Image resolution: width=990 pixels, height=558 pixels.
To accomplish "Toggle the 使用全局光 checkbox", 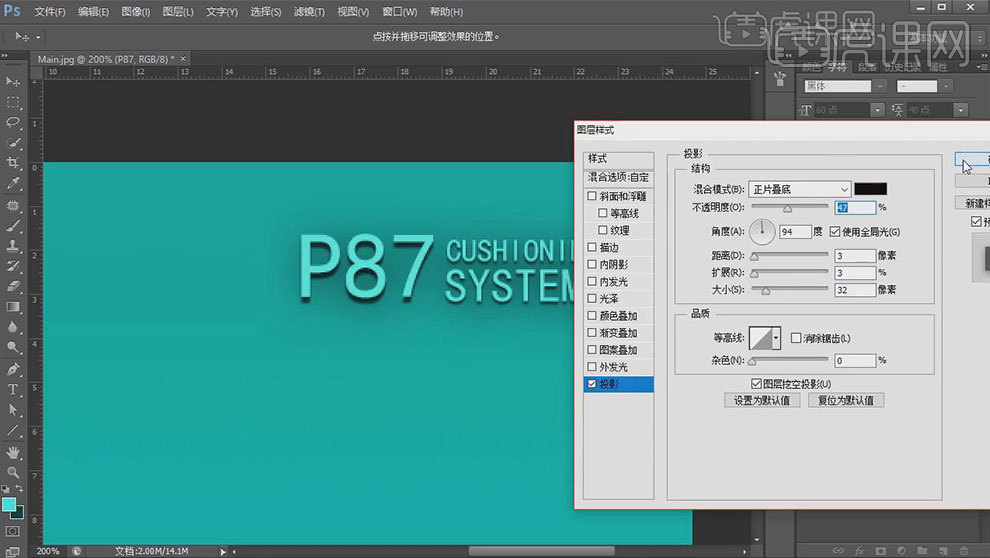I will click(x=835, y=232).
